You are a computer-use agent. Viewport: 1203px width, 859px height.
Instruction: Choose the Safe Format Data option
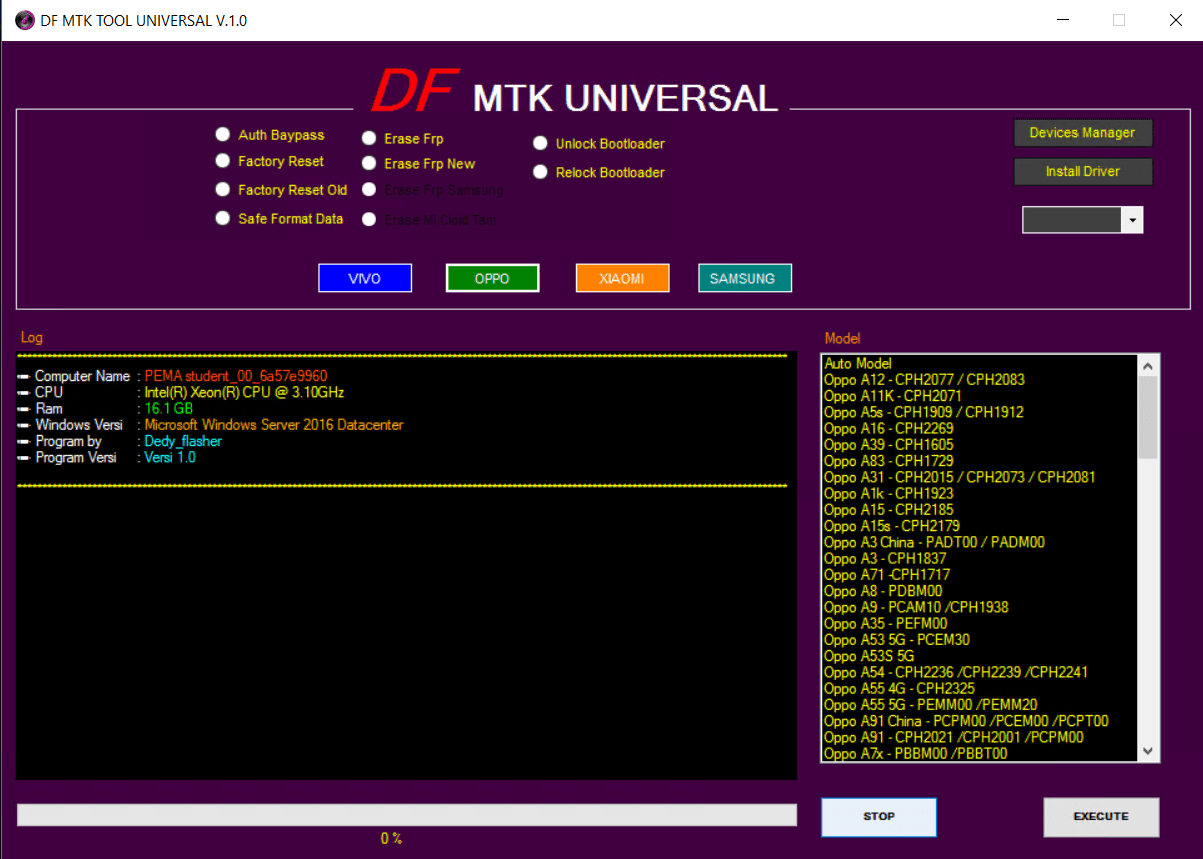tap(222, 218)
